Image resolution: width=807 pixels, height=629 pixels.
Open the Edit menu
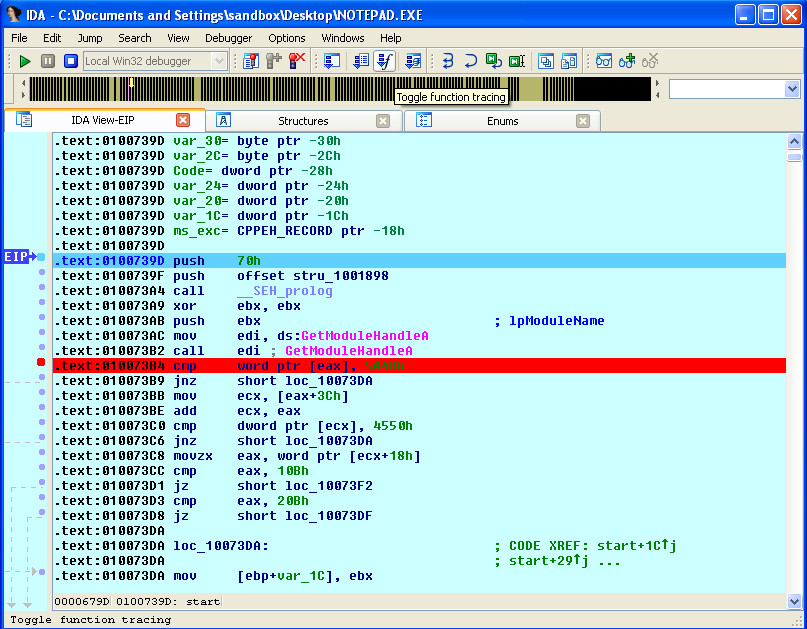52,38
